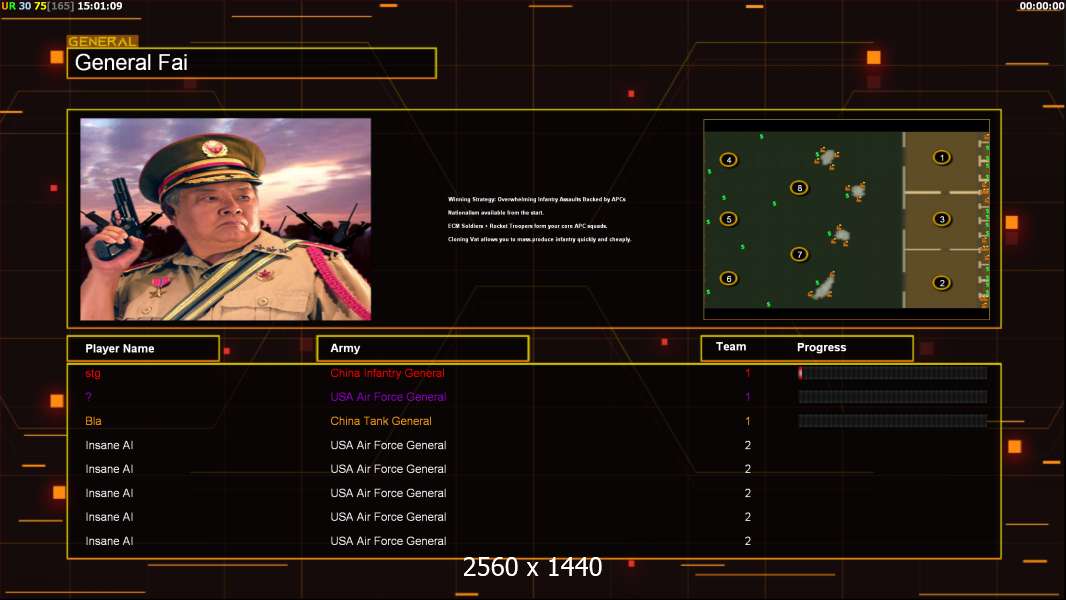Click start position marker 7 on the map
The width and height of the screenshot is (1066, 600).
click(x=798, y=254)
